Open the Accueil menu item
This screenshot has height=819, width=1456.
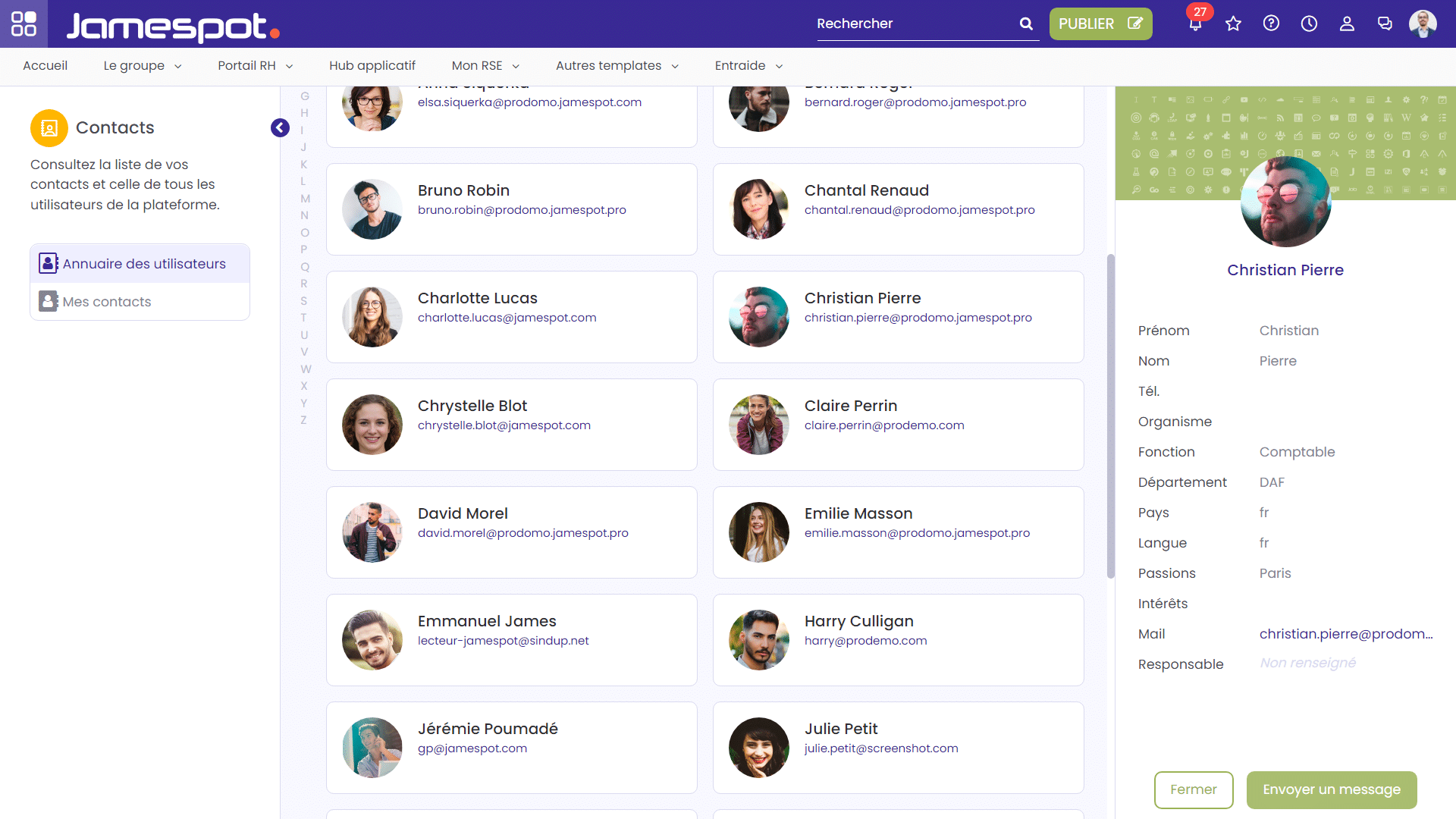tap(45, 66)
